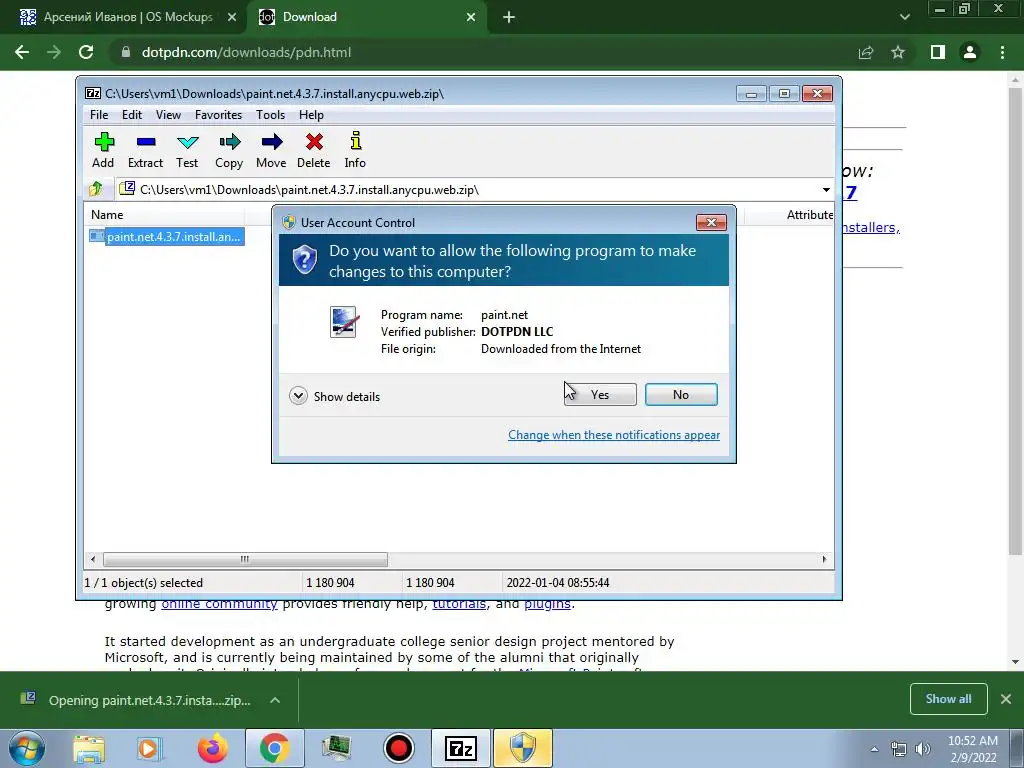Screen dimensions: 1024x768
Task: Click the volume speaker tray icon
Action: point(923,749)
